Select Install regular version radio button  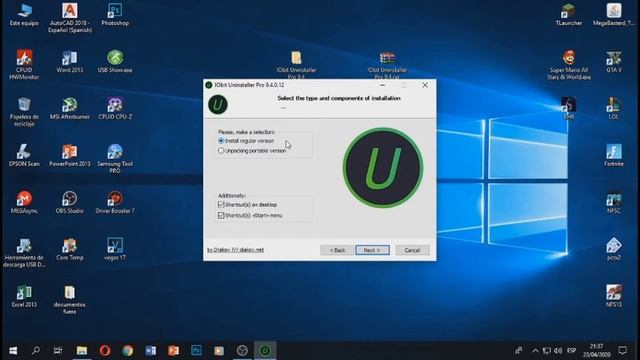pyautogui.click(x=247, y=141)
